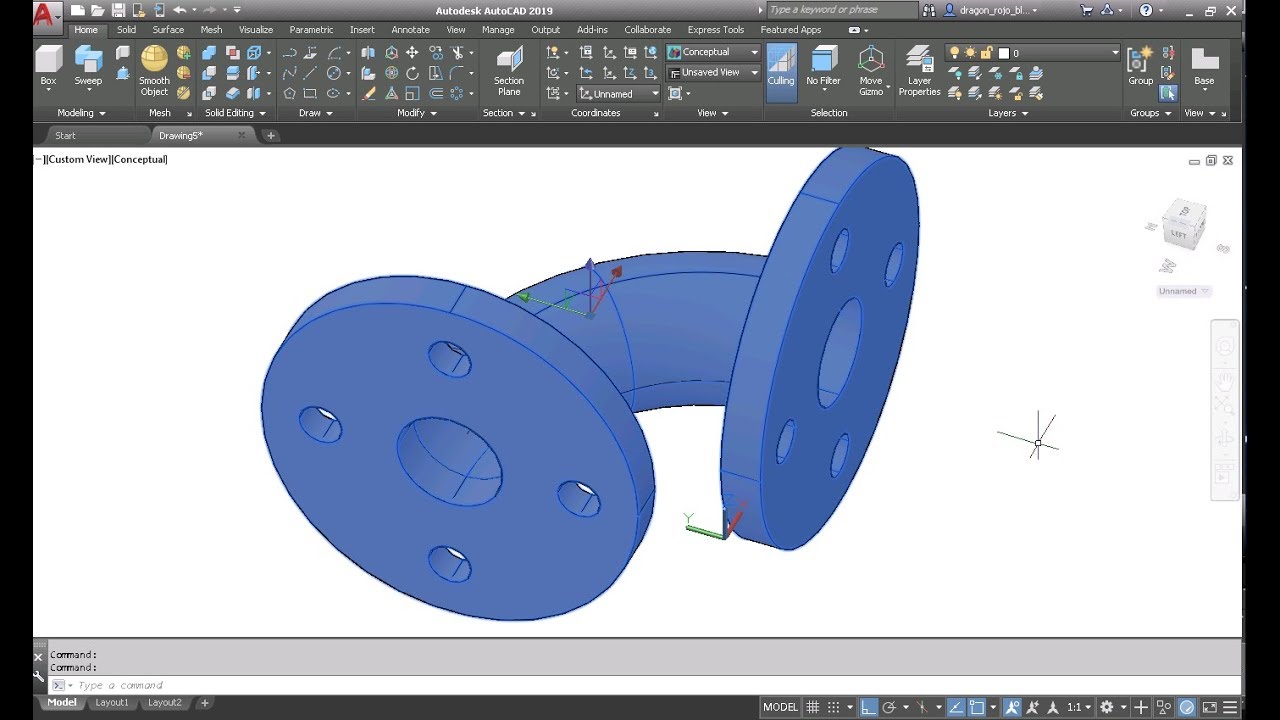Open the Autodesk App Store cart icon
1280x720 pixels.
click(x=1087, y=10)
